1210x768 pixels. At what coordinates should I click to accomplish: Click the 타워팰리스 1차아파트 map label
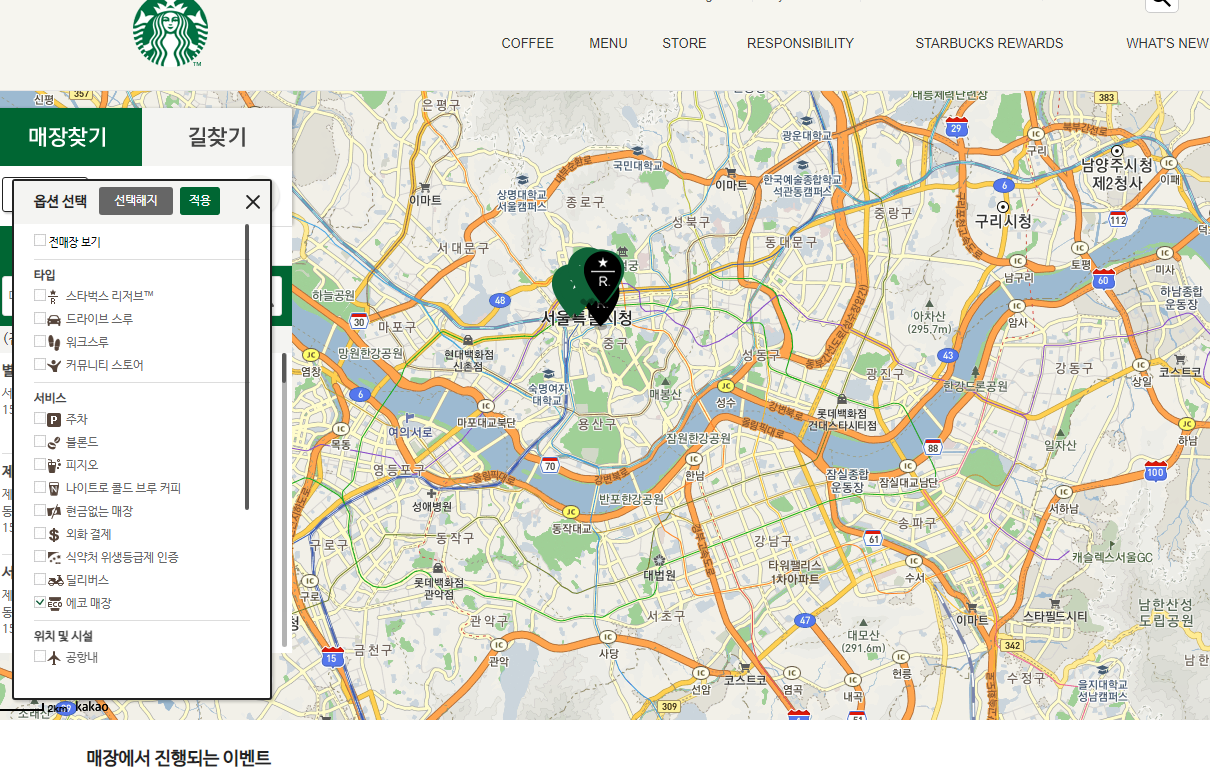coord(795,572)
